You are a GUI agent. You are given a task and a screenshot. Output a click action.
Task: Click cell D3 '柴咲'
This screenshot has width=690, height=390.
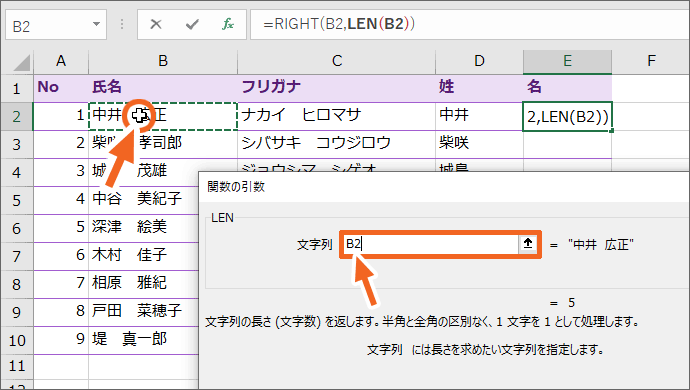(x=479, y=144)
